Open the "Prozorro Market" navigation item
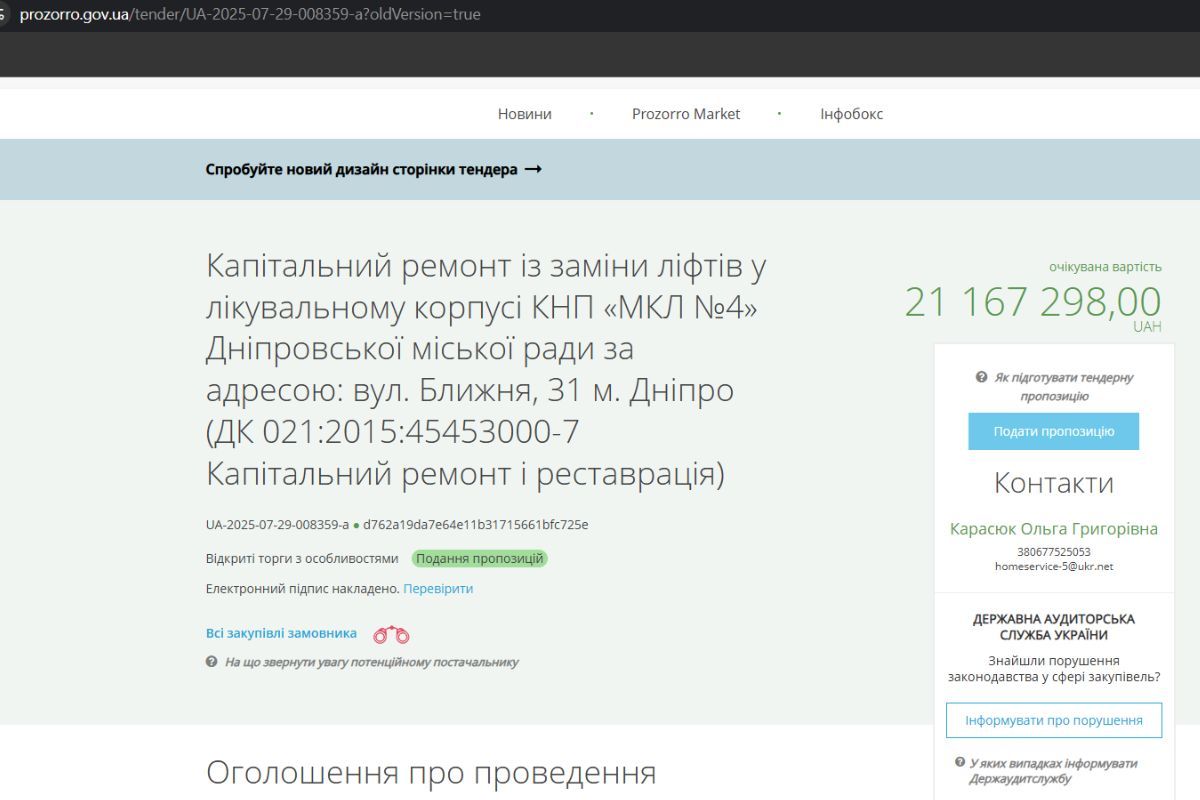The width and height of the screenshot is (1200, 800). (686, 113)
